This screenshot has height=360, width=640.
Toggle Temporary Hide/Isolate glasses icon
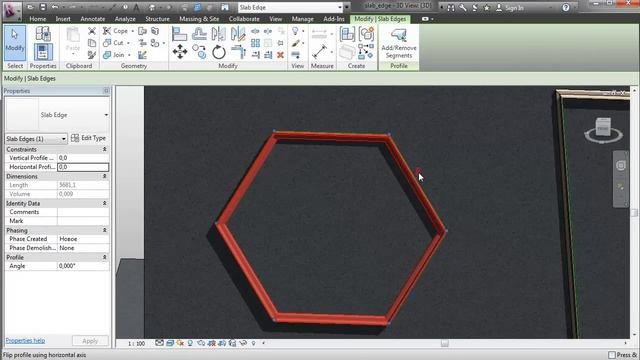243,343
